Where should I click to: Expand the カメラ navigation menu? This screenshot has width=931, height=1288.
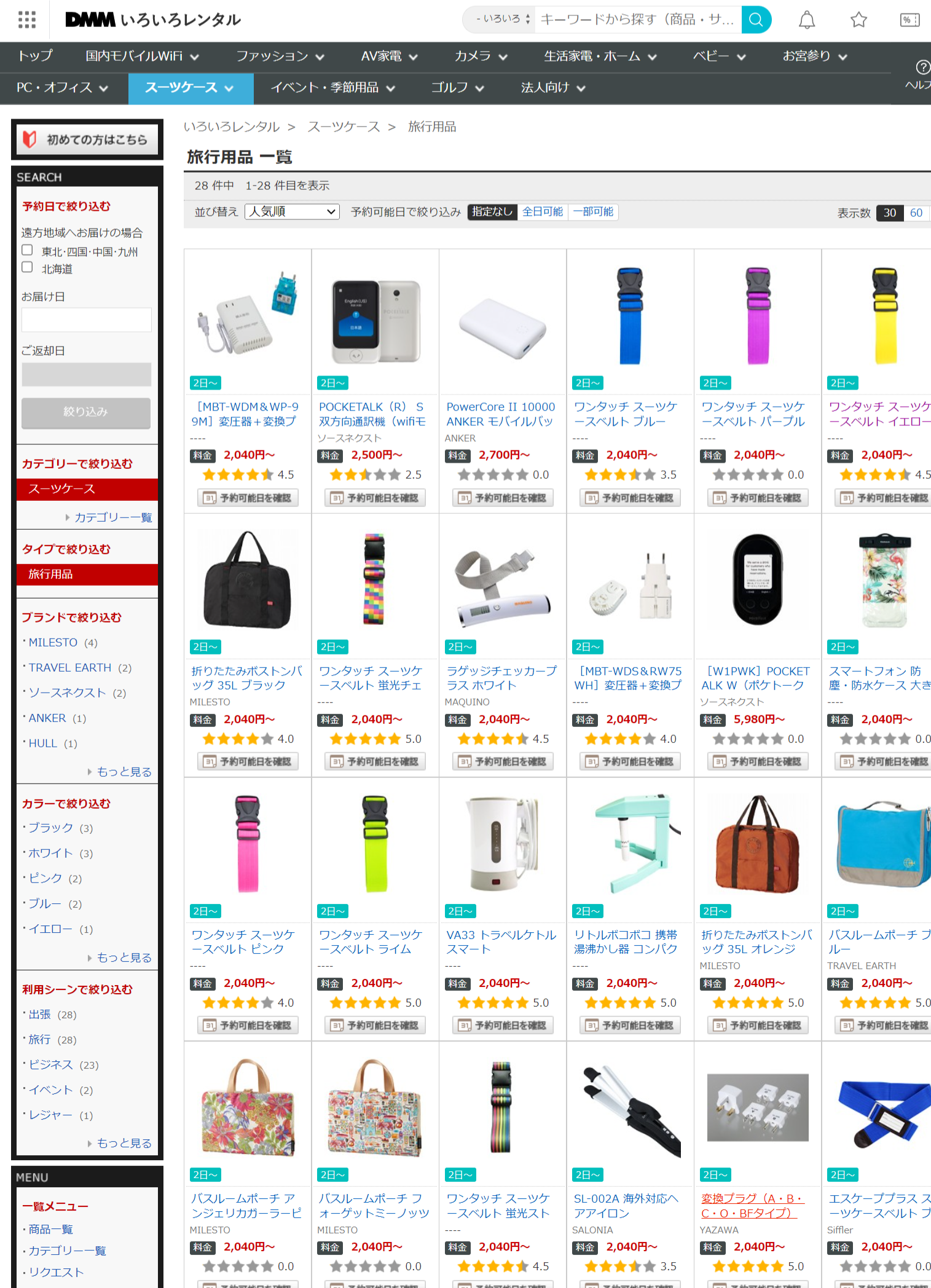coord(481,57)
